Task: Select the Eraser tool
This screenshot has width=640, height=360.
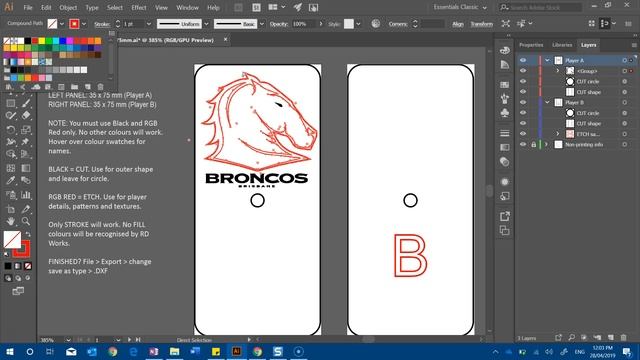Action: 26,116
